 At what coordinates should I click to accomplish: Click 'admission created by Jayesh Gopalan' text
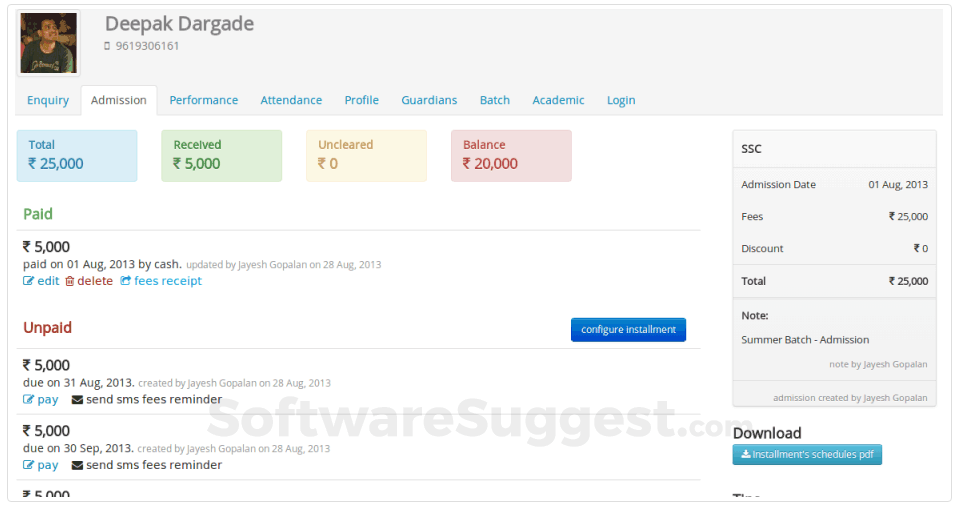[x=850, y=398]
